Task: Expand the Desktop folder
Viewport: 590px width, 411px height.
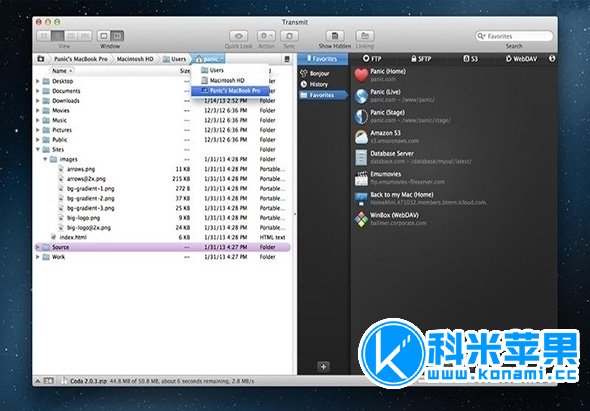Action: (x=38, y=81)
